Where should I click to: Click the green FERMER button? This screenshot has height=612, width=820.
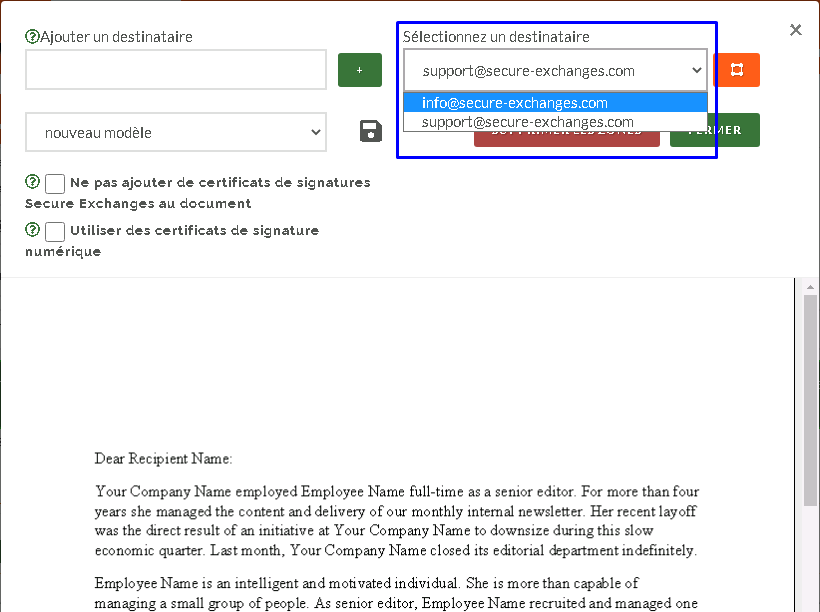[714, 130]
